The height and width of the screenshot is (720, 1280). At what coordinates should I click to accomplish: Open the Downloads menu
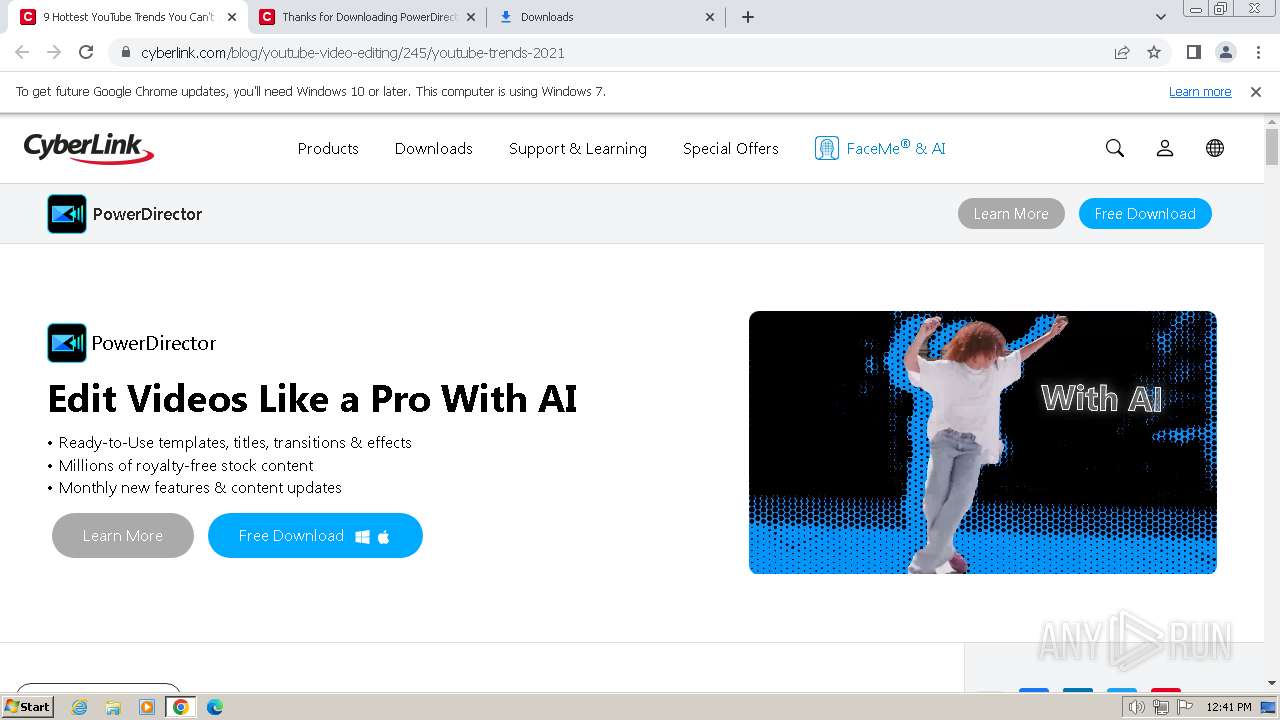(x=433, y=149)
